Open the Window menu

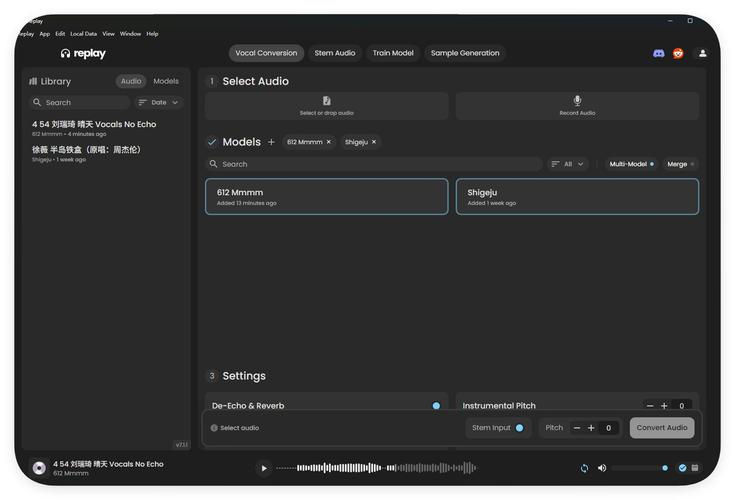point(130,34)
